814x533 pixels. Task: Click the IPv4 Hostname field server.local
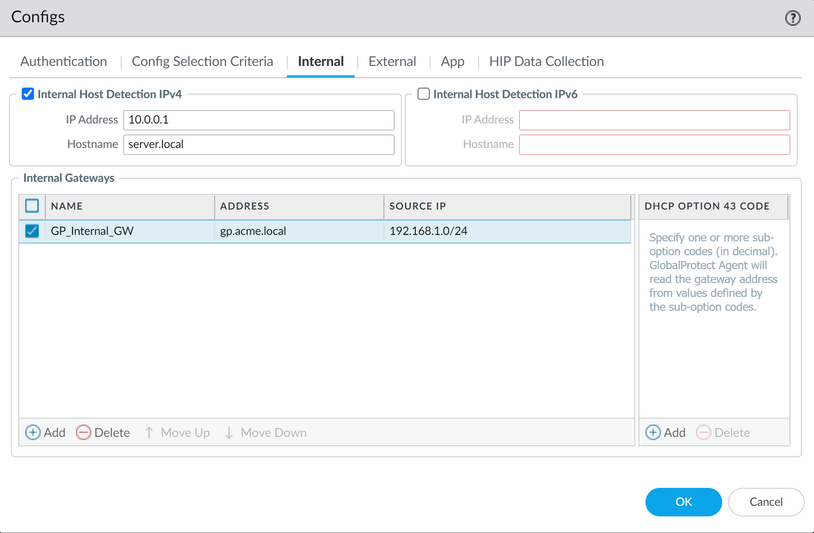(258, 144)
